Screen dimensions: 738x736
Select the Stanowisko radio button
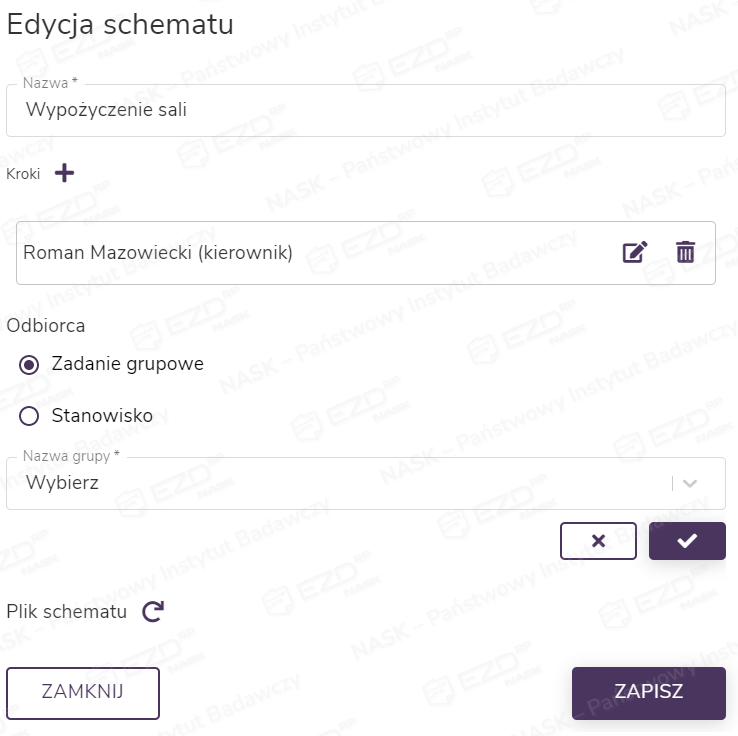pyautogui.click(x=29, y=416)
